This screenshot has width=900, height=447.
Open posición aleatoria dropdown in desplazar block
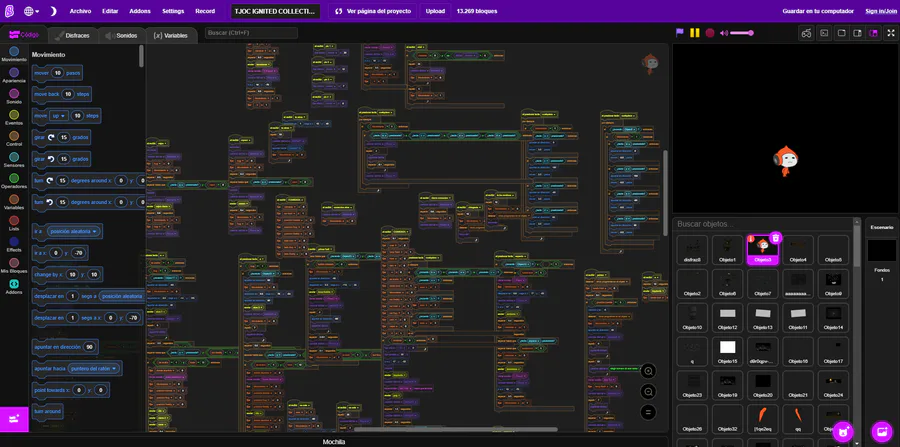pyautogui.click(x=122, y=296)
